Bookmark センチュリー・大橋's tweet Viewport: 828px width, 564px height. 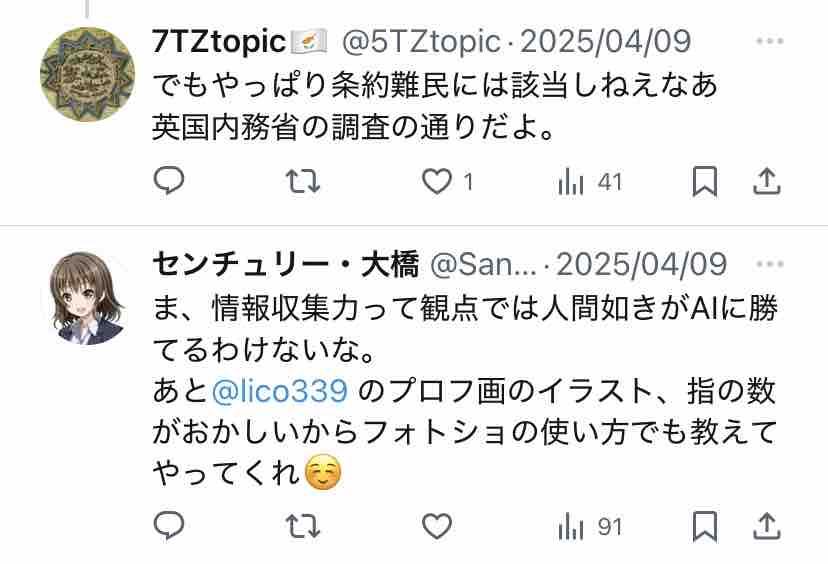(704, 526)
